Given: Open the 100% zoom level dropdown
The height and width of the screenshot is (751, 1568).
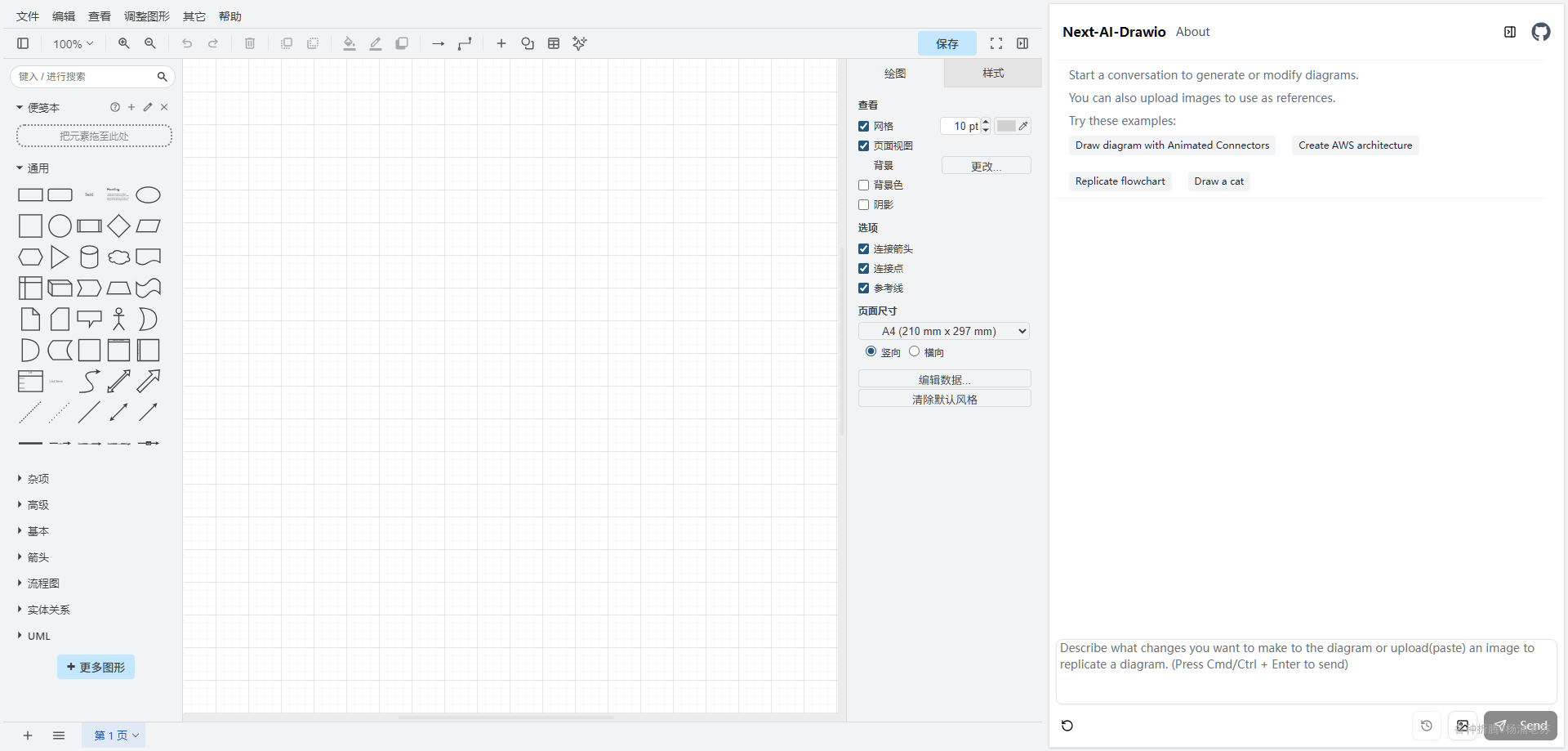Looking at the screenshot, I should point(73,44).
